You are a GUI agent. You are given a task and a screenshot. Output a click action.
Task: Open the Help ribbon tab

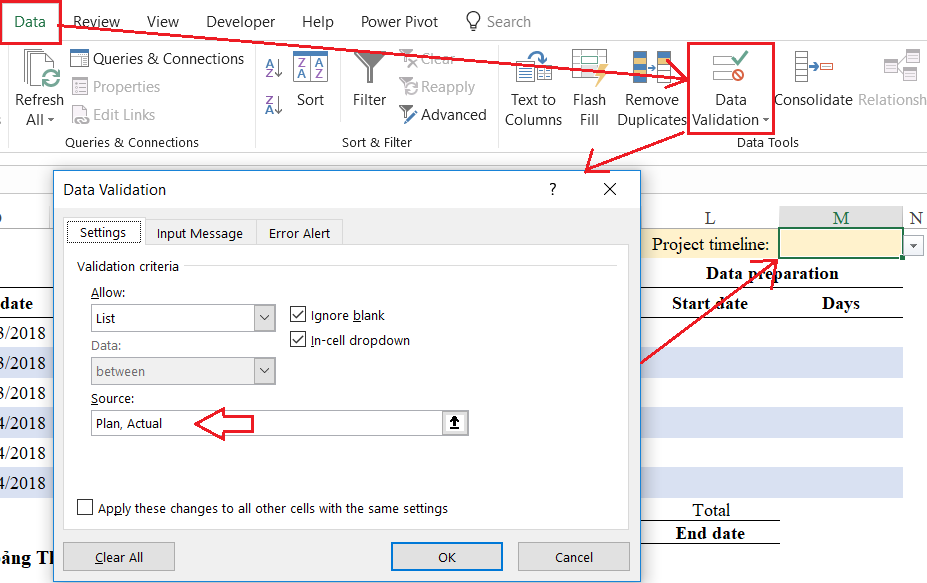317,22
